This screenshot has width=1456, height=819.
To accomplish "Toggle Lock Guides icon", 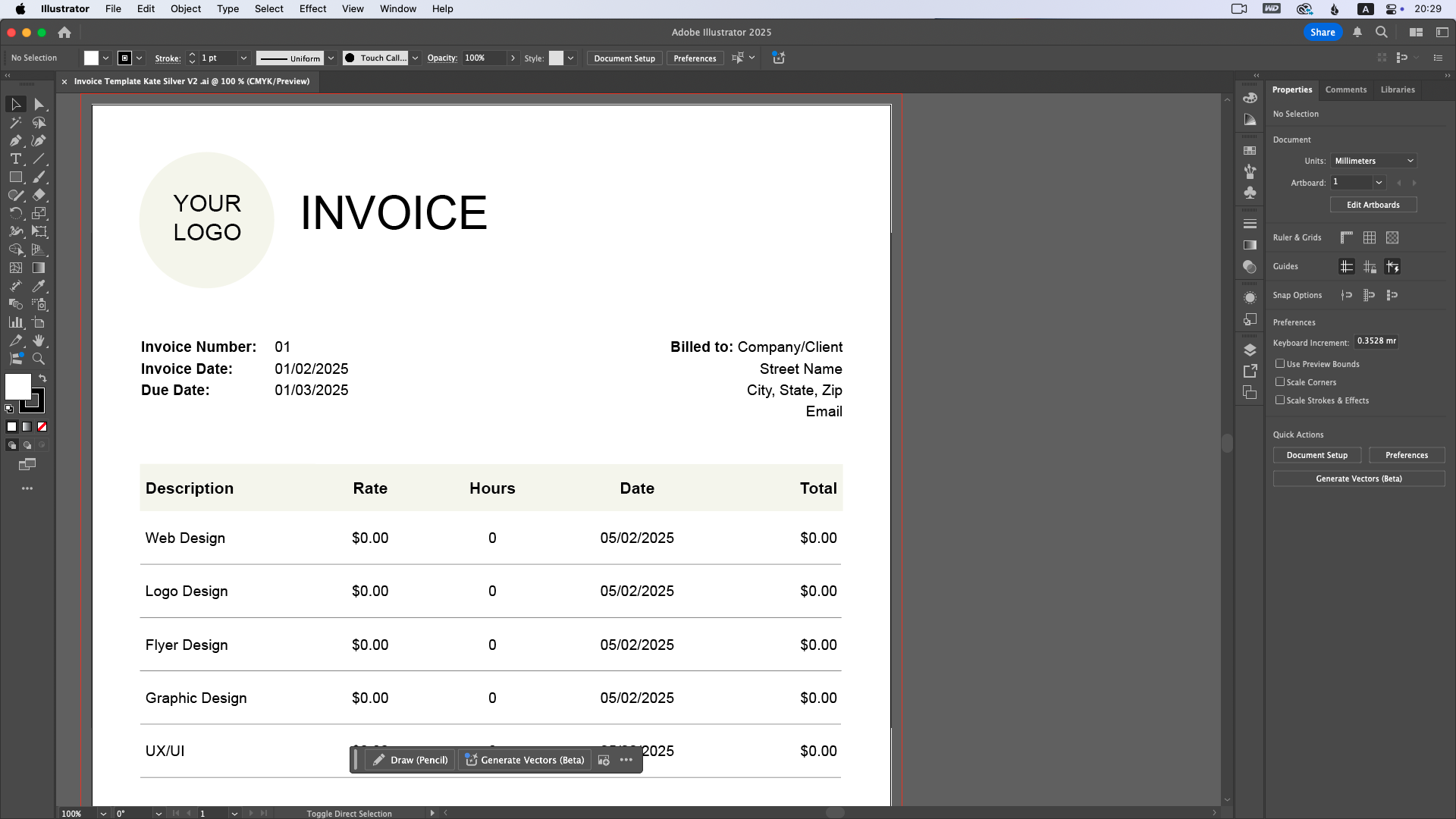I will click(1370, 266).
